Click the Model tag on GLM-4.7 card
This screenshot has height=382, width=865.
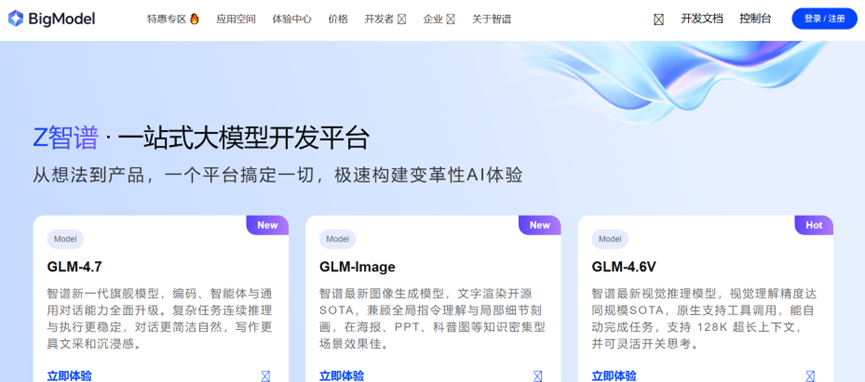[x=65, y=239]
